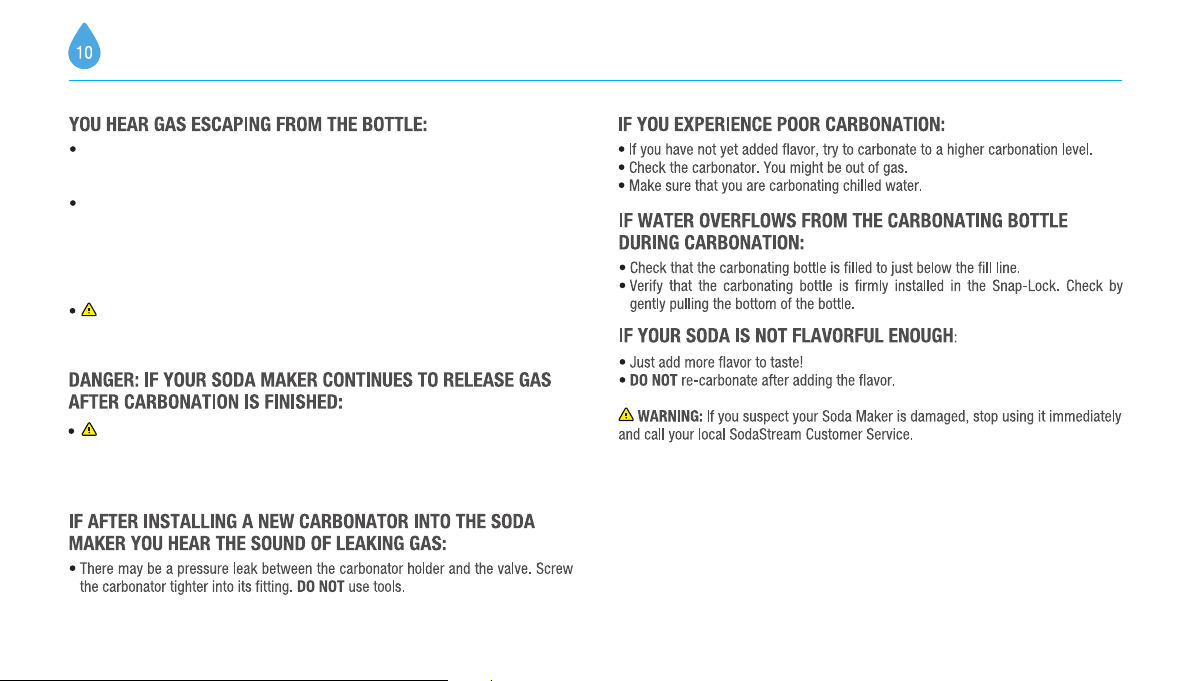Click the IF YOUR SODA IS NOT FLAVORFUL ENOUGH heading
The width and height of the screenshot is (1192, 681).
pos(787,335)
